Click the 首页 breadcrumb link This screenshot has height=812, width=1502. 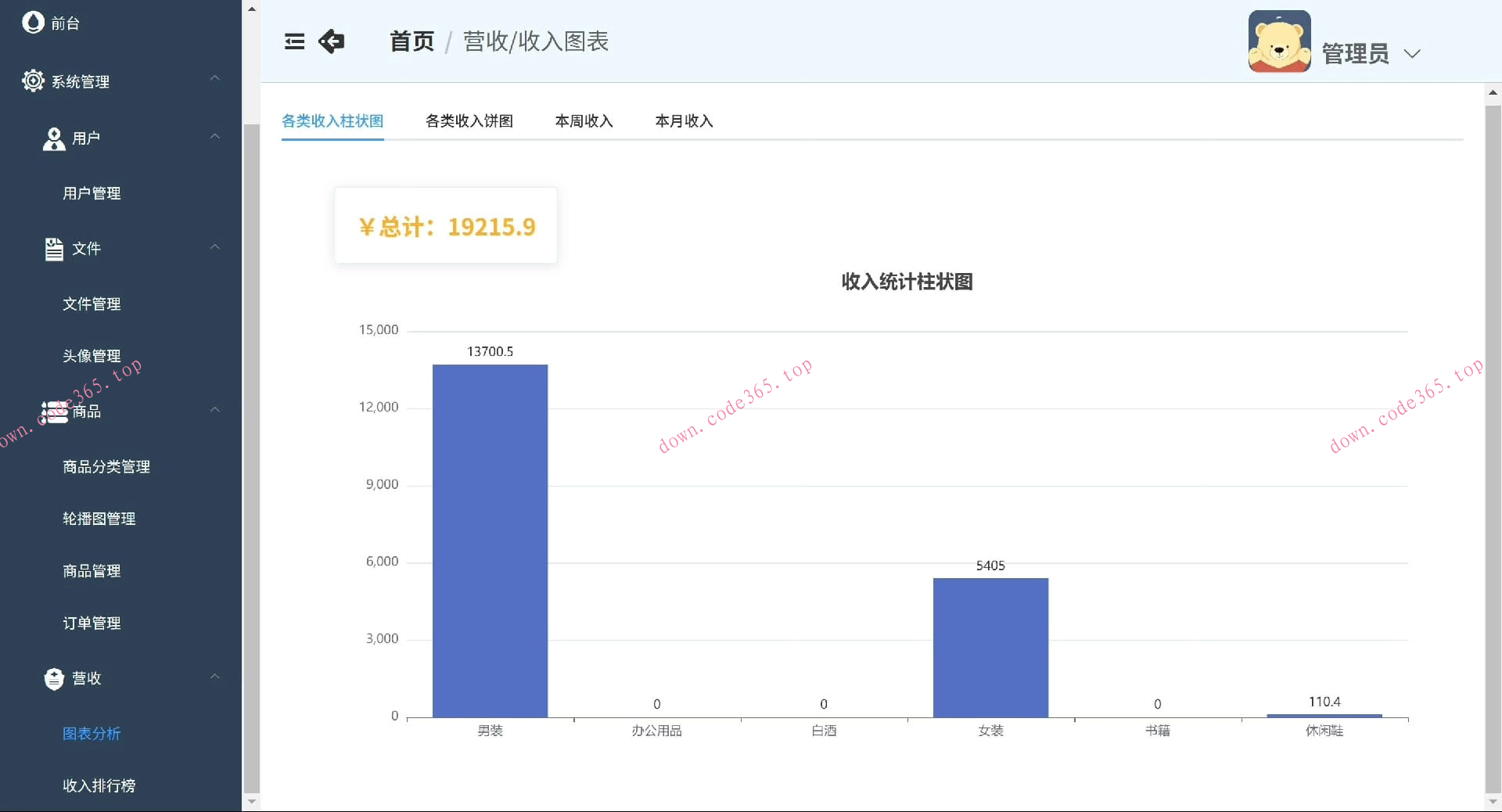pos(411,42)
